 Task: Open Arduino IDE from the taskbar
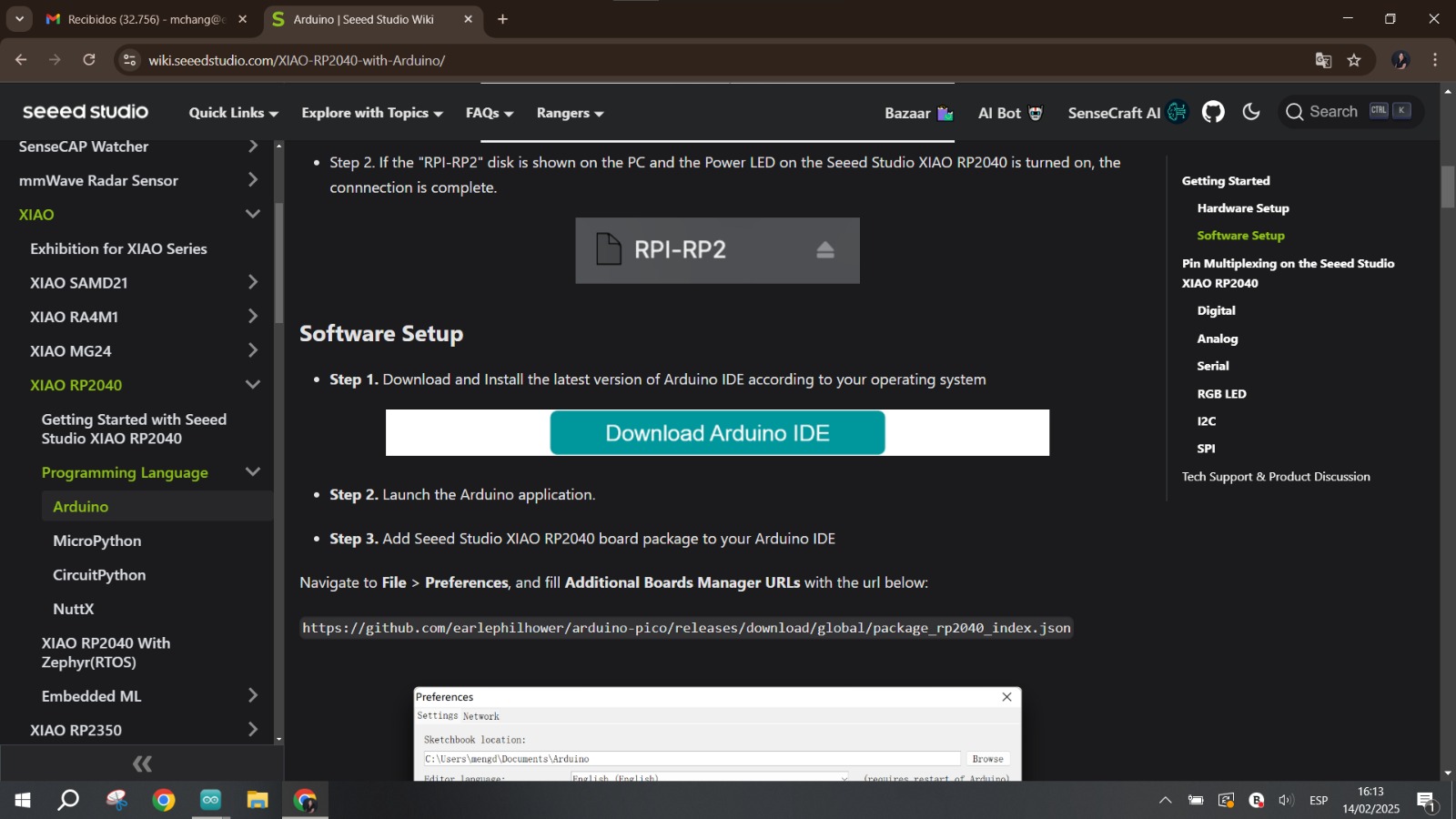click(210, 801)
